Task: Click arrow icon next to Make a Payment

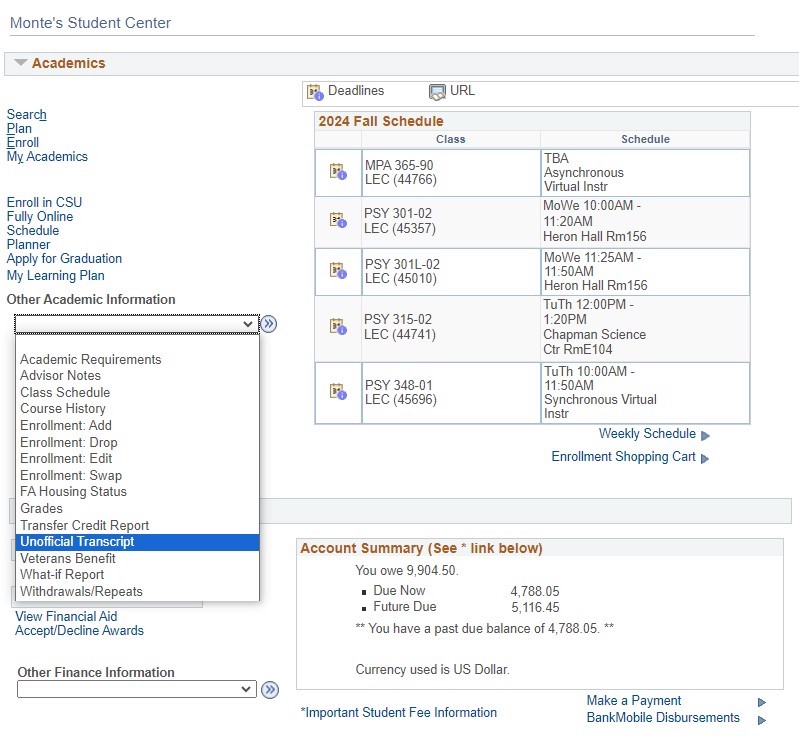Action: click(x=762, y=703)
